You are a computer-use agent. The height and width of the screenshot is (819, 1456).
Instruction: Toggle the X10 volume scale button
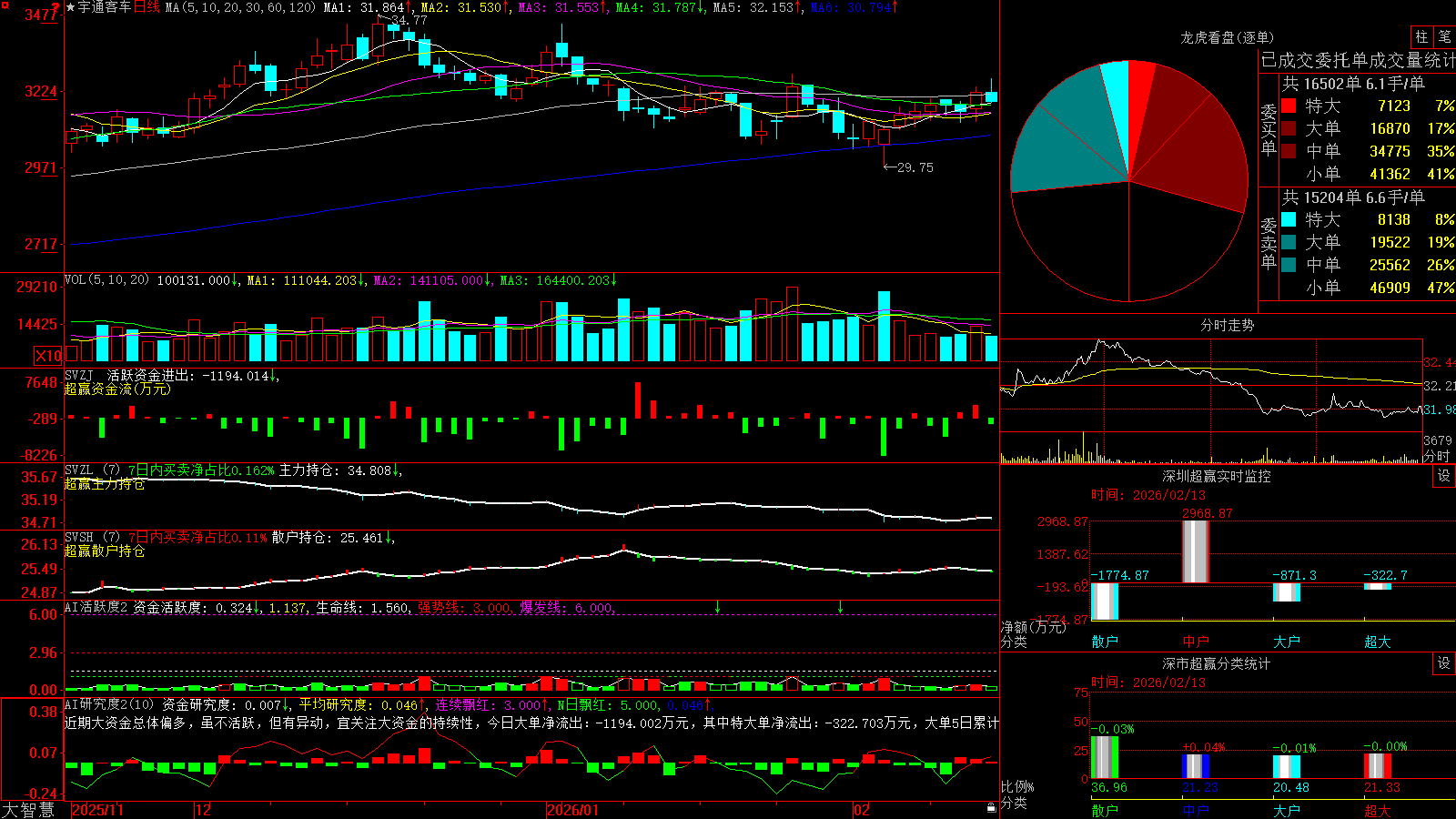[x=48, y=356]
